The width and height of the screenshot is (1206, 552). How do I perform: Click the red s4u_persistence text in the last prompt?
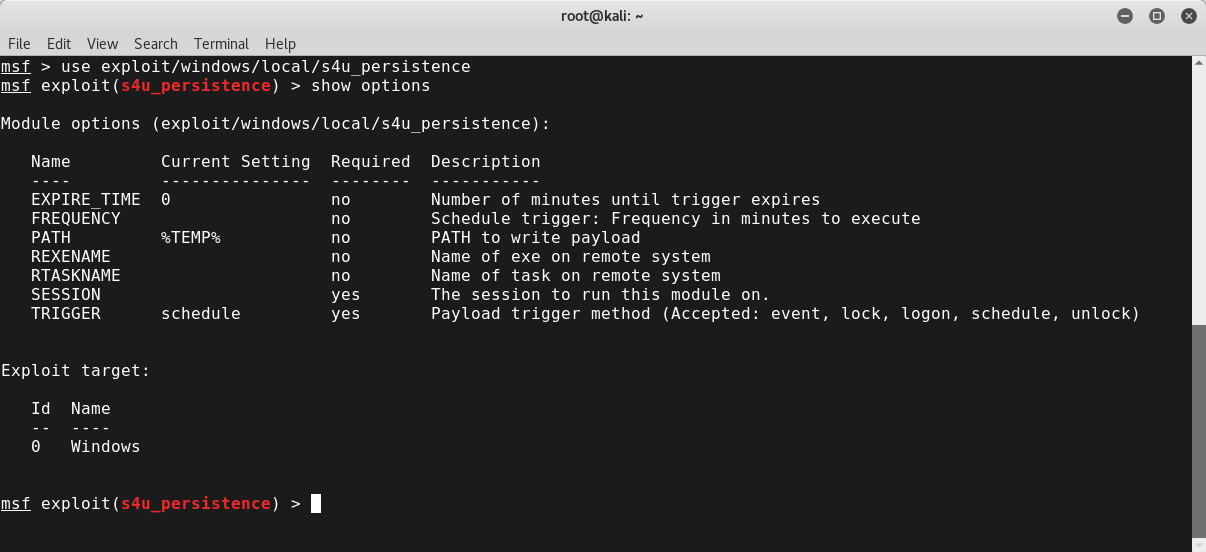click(x=196, y=504)
